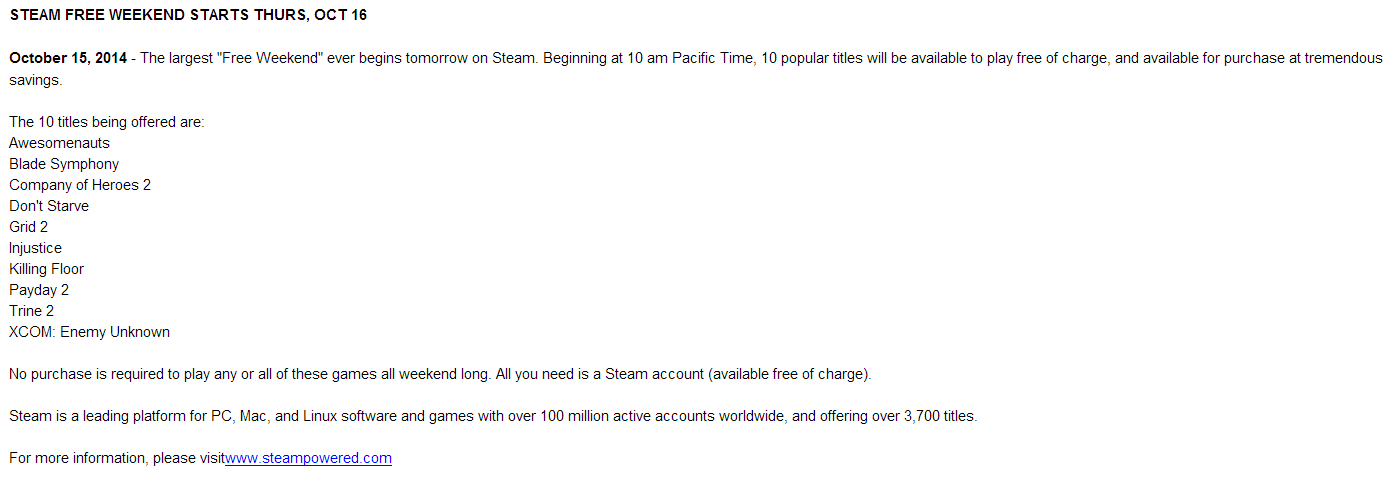This screenshot has height=478, width=1392.
Task: Select the Company of Heroes 2 line
Action: [x=80, y=185]
